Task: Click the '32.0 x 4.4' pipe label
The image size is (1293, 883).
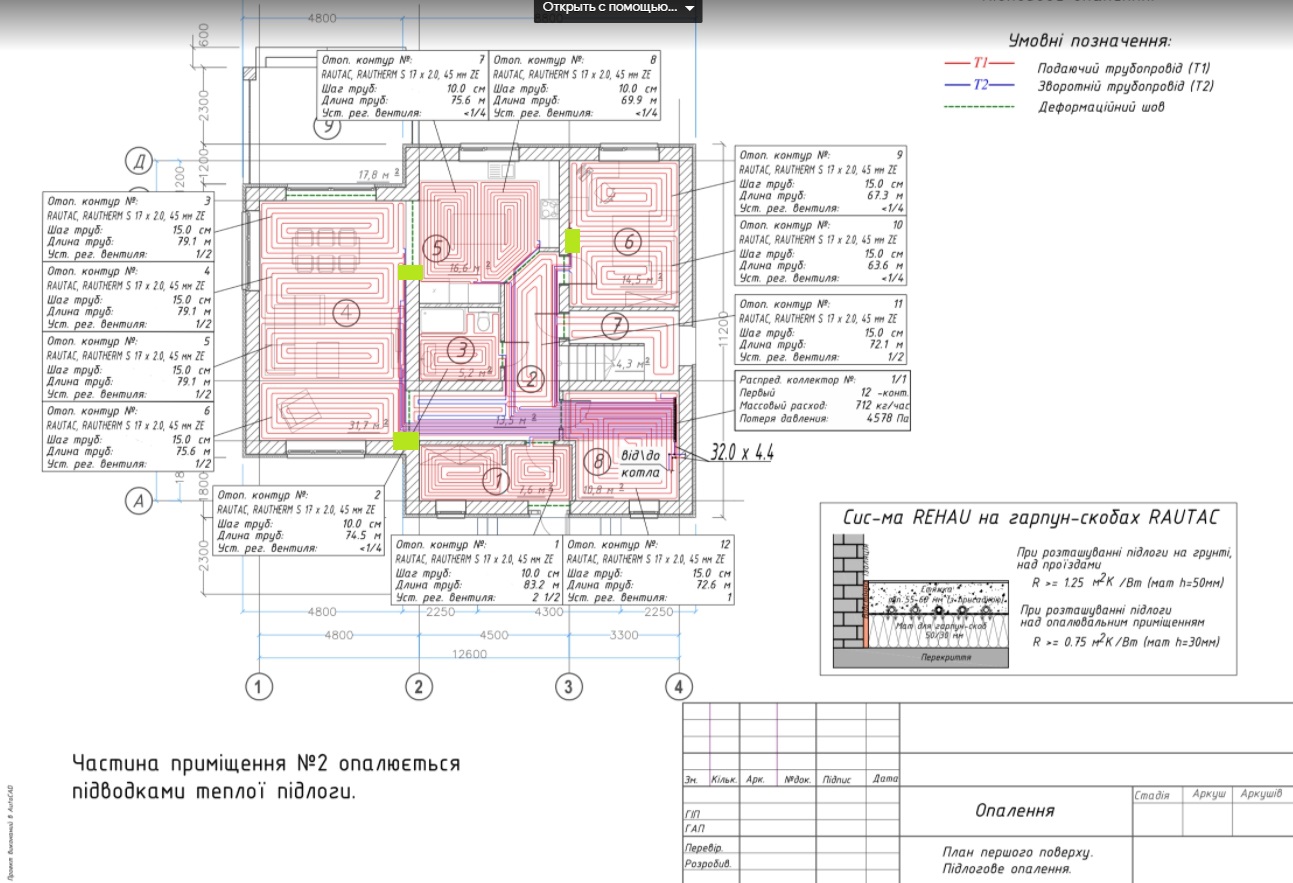Action: click(742, 454)
